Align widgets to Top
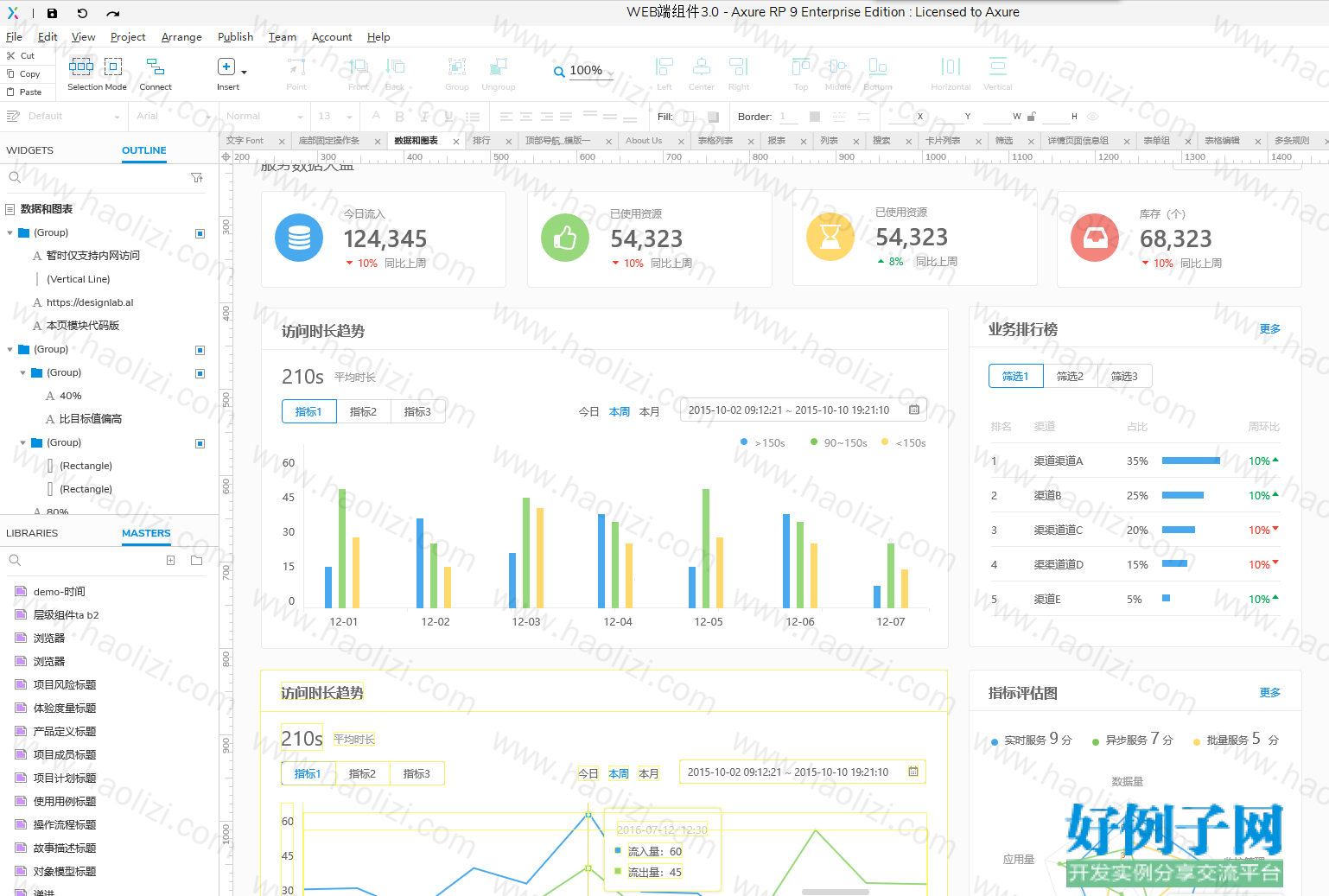The image size is (1329, 896). click(x=801, y=73)
